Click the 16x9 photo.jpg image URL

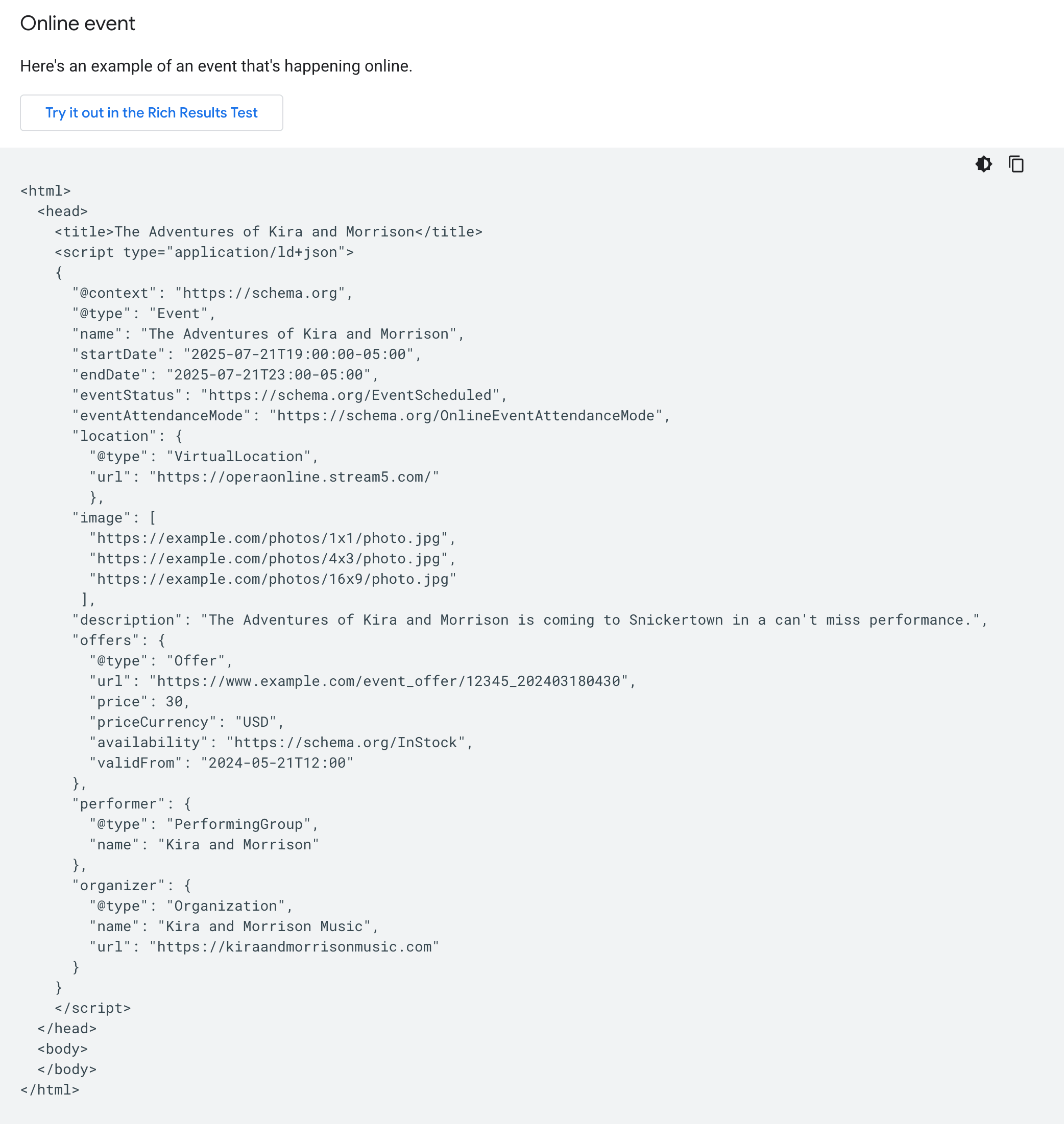pyautogui.click(x=273, y=579)
